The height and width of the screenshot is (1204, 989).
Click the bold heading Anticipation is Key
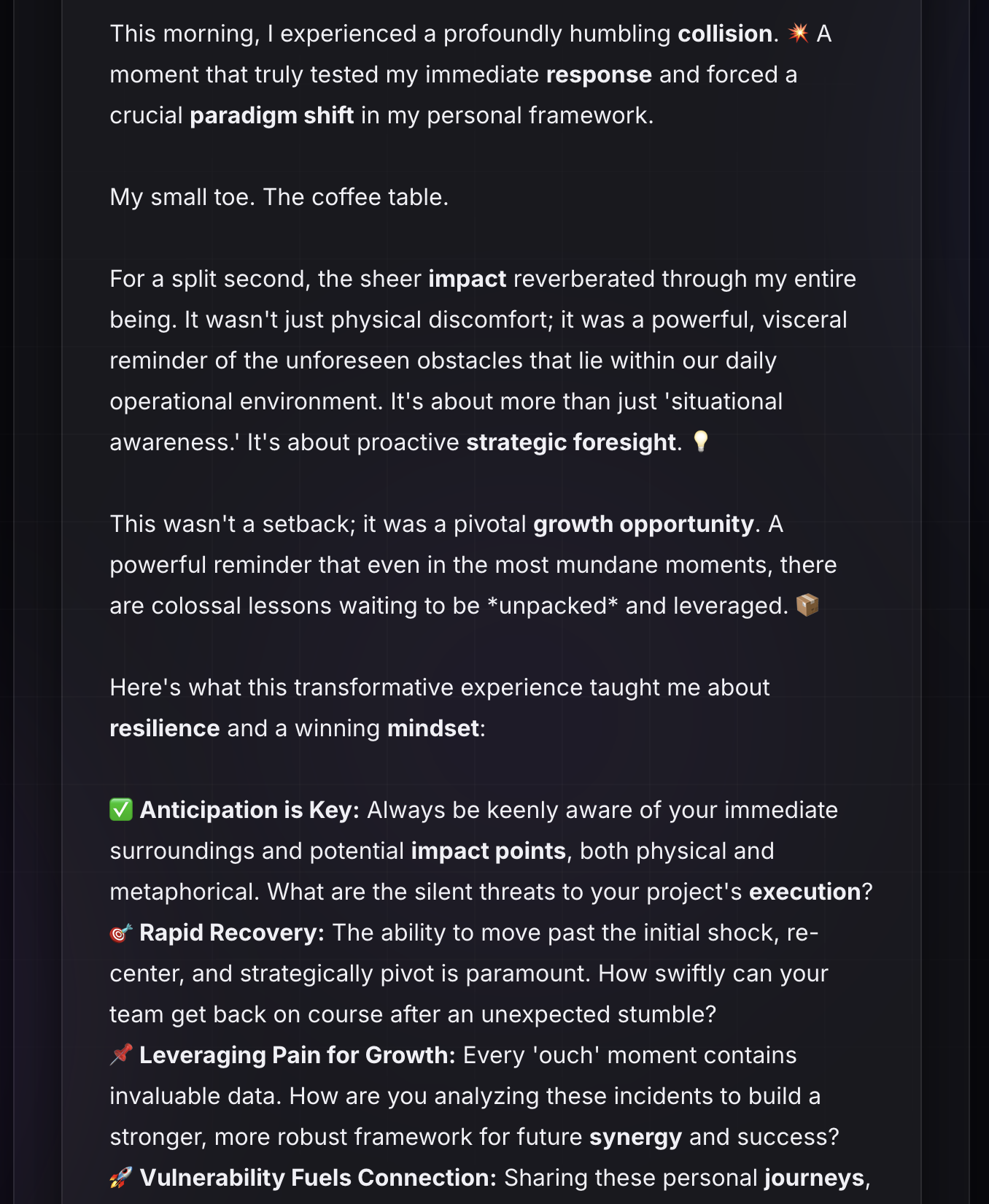pyautogui.click(x=249, y=810)
